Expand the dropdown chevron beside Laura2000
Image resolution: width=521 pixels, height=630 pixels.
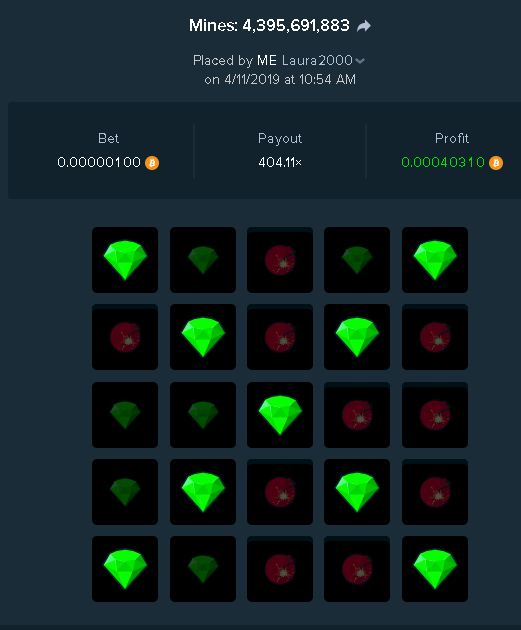[x=360, y=61]
